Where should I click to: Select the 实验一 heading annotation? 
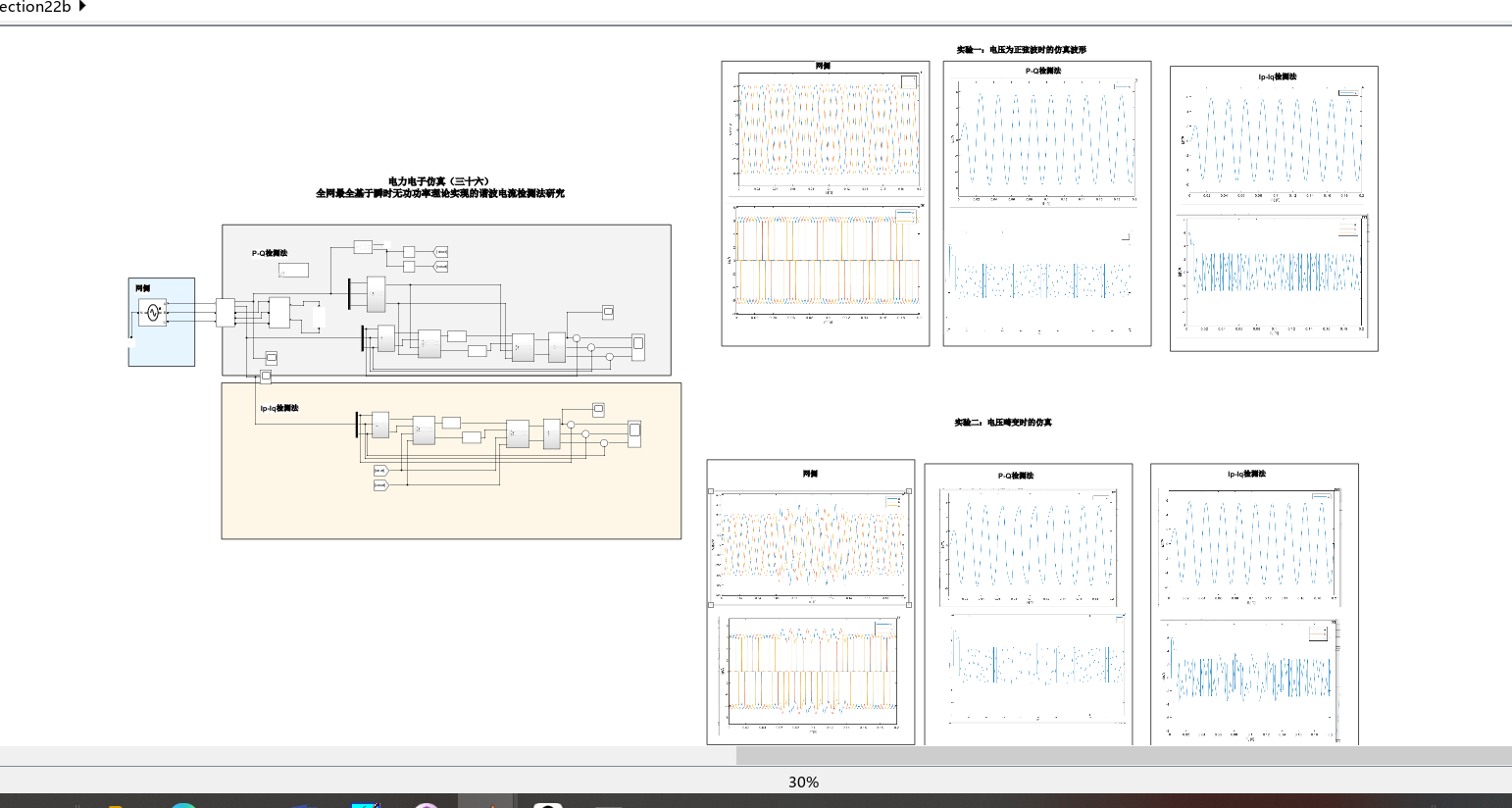point(1021,50)
